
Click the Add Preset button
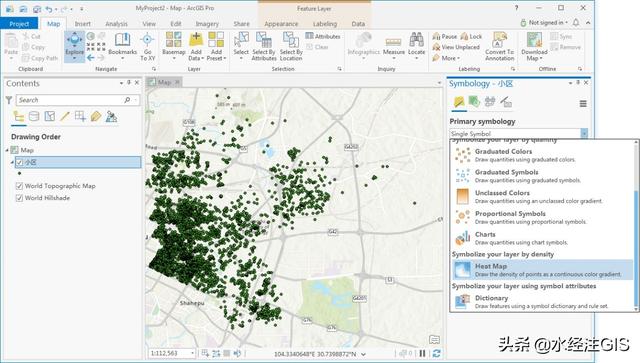216,46
